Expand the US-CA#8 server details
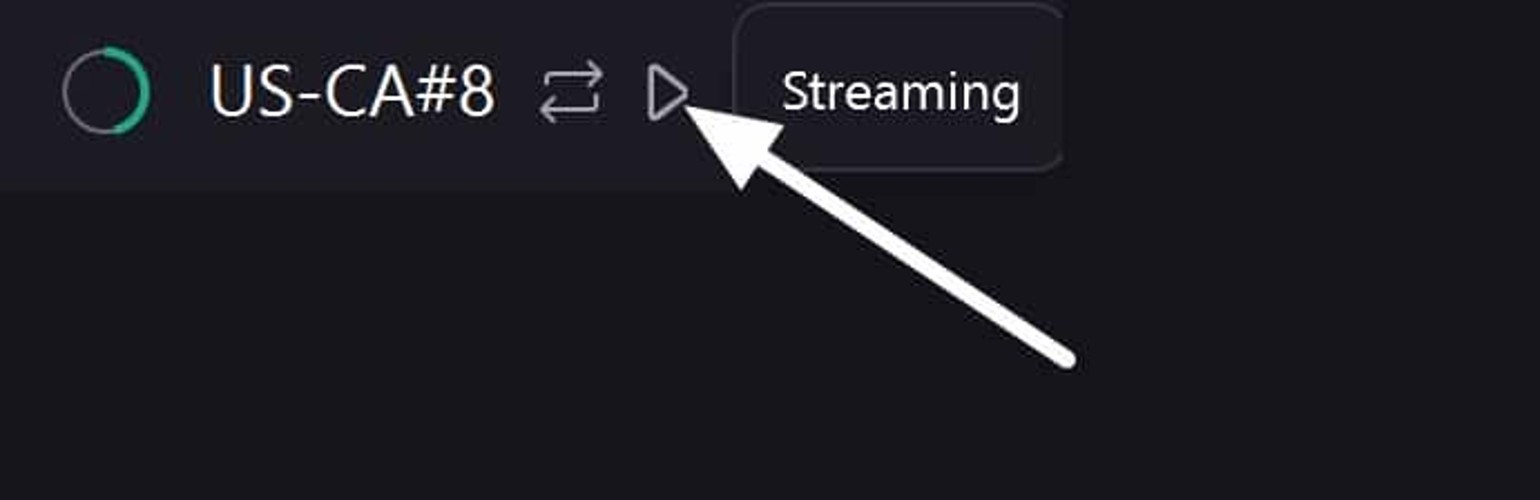 tap(352, 92)
